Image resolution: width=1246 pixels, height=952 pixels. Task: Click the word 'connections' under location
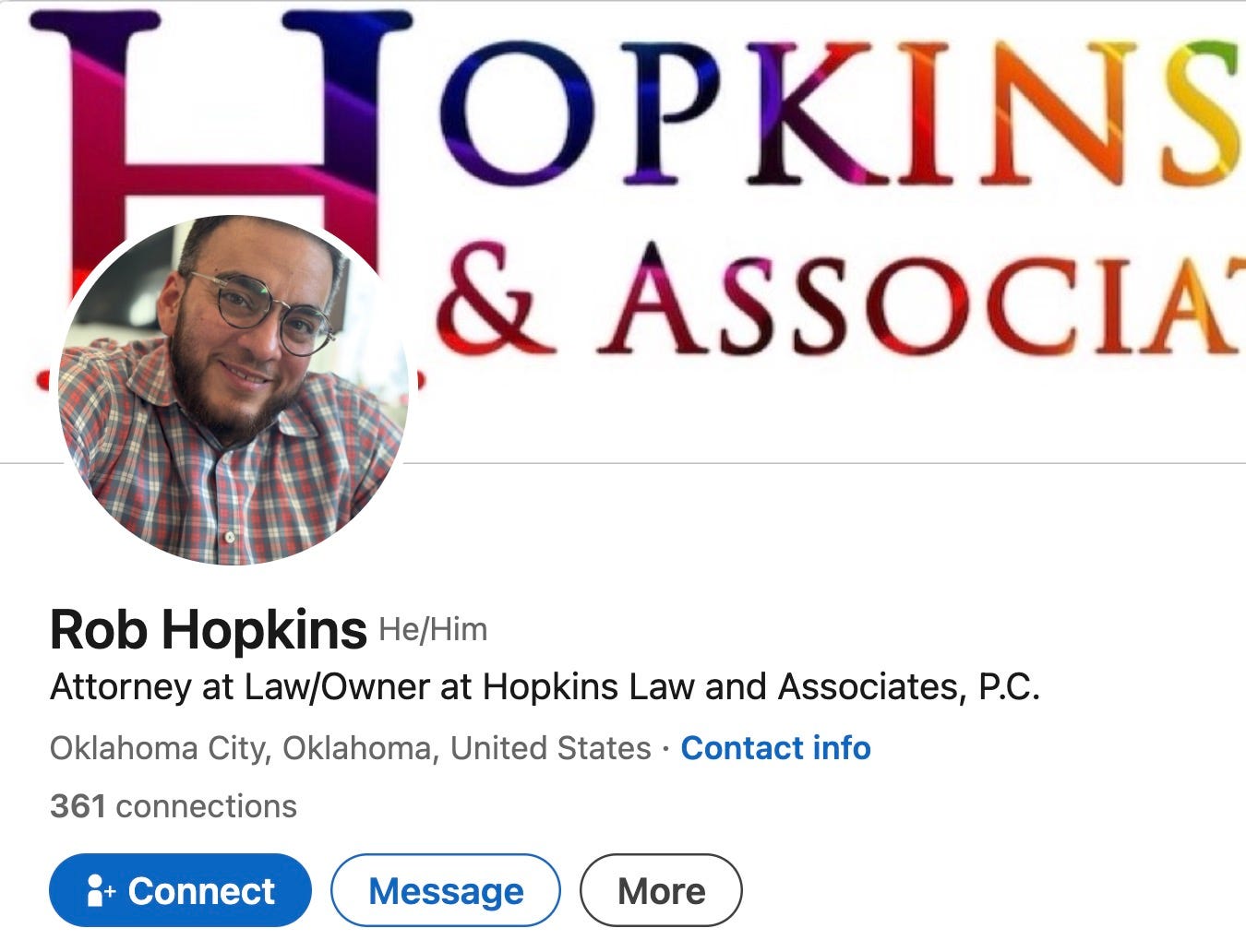click(206, 806)
